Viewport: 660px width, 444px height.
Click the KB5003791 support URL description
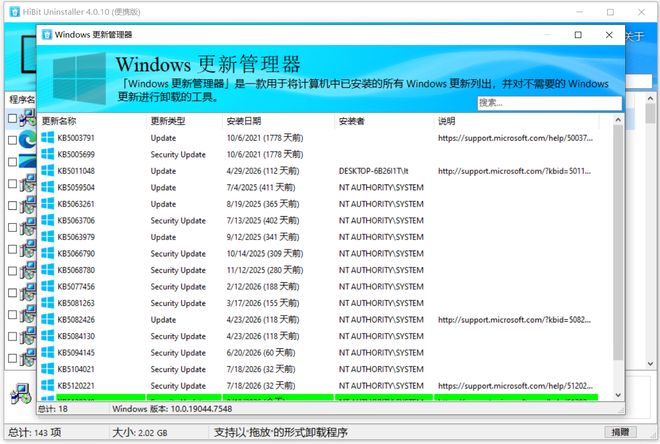click(515, 138)
